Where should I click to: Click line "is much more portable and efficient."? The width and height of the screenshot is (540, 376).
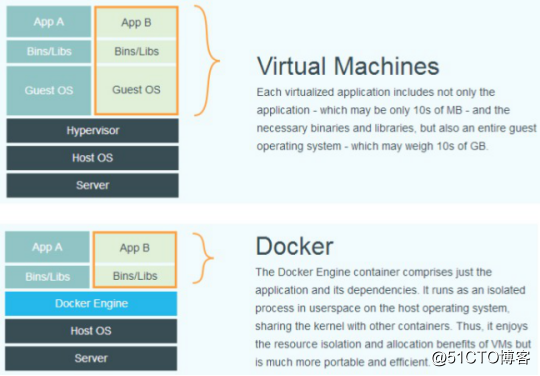[342, 362]
